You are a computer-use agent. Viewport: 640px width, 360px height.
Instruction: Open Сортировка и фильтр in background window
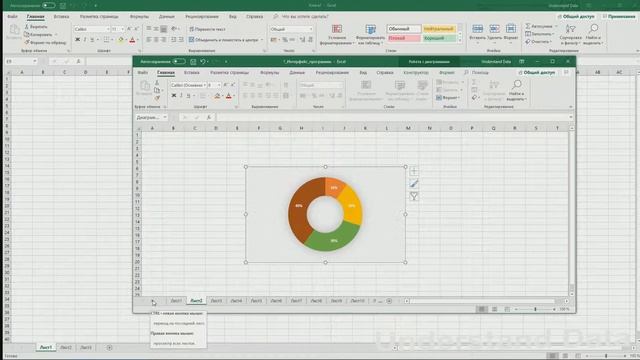[x=571, y=35]
